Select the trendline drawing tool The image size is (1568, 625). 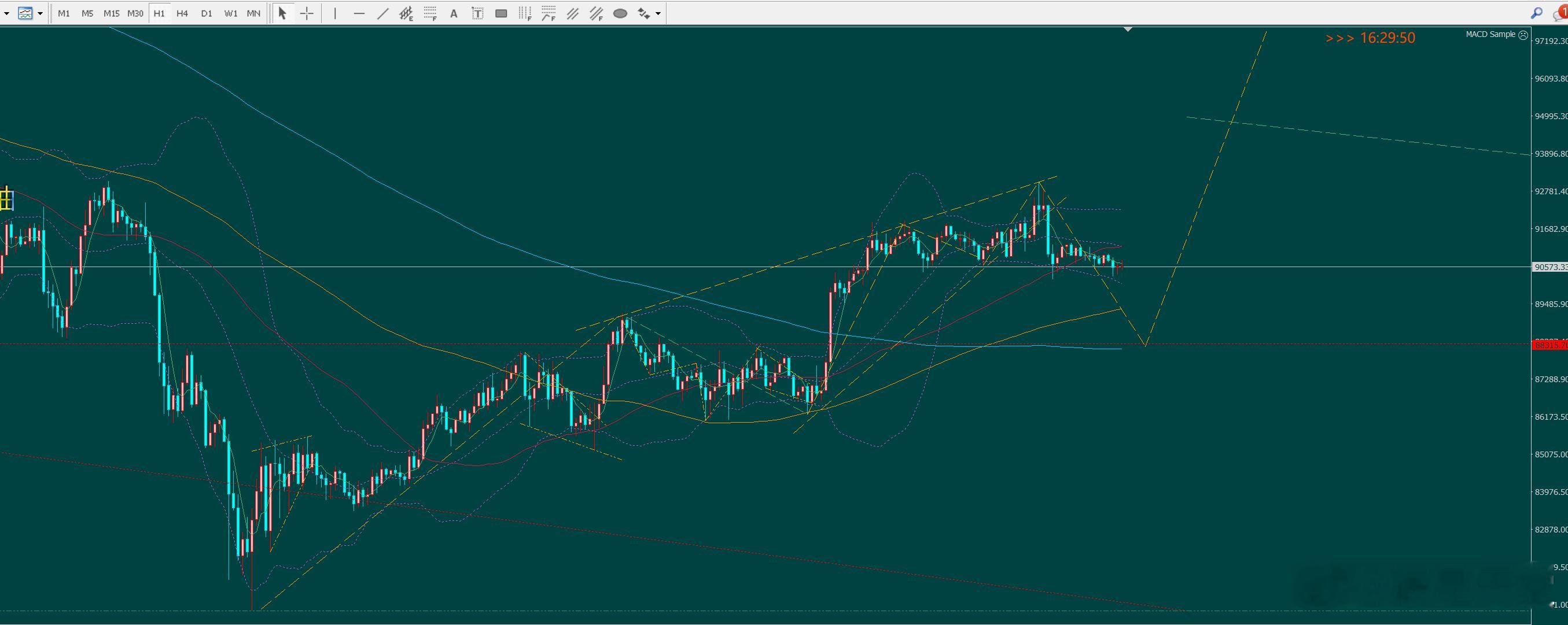tap(382, 13)
